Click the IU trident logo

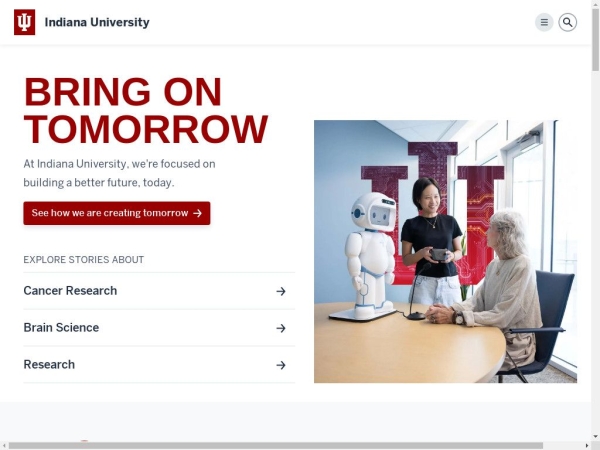pos(24,22)
